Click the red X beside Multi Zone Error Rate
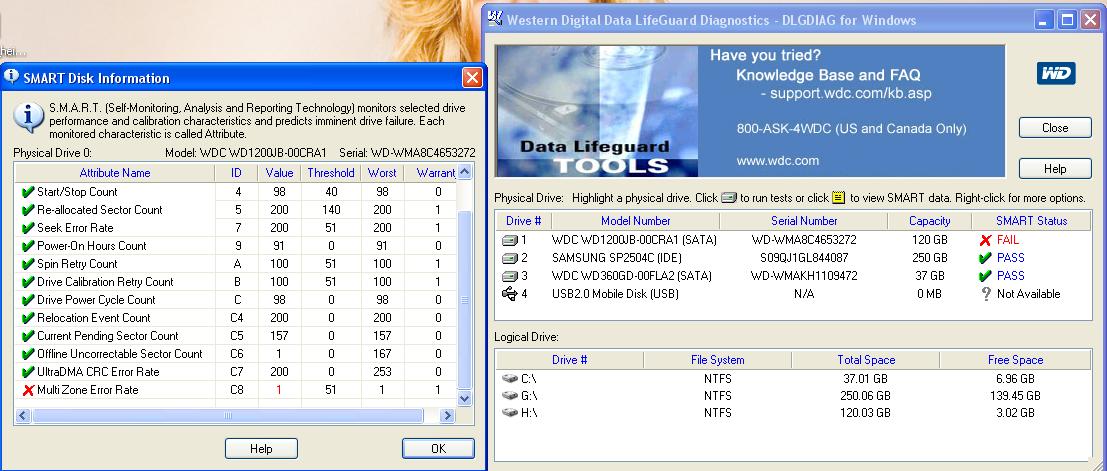Screen dimensions: 1107x471 28,390
